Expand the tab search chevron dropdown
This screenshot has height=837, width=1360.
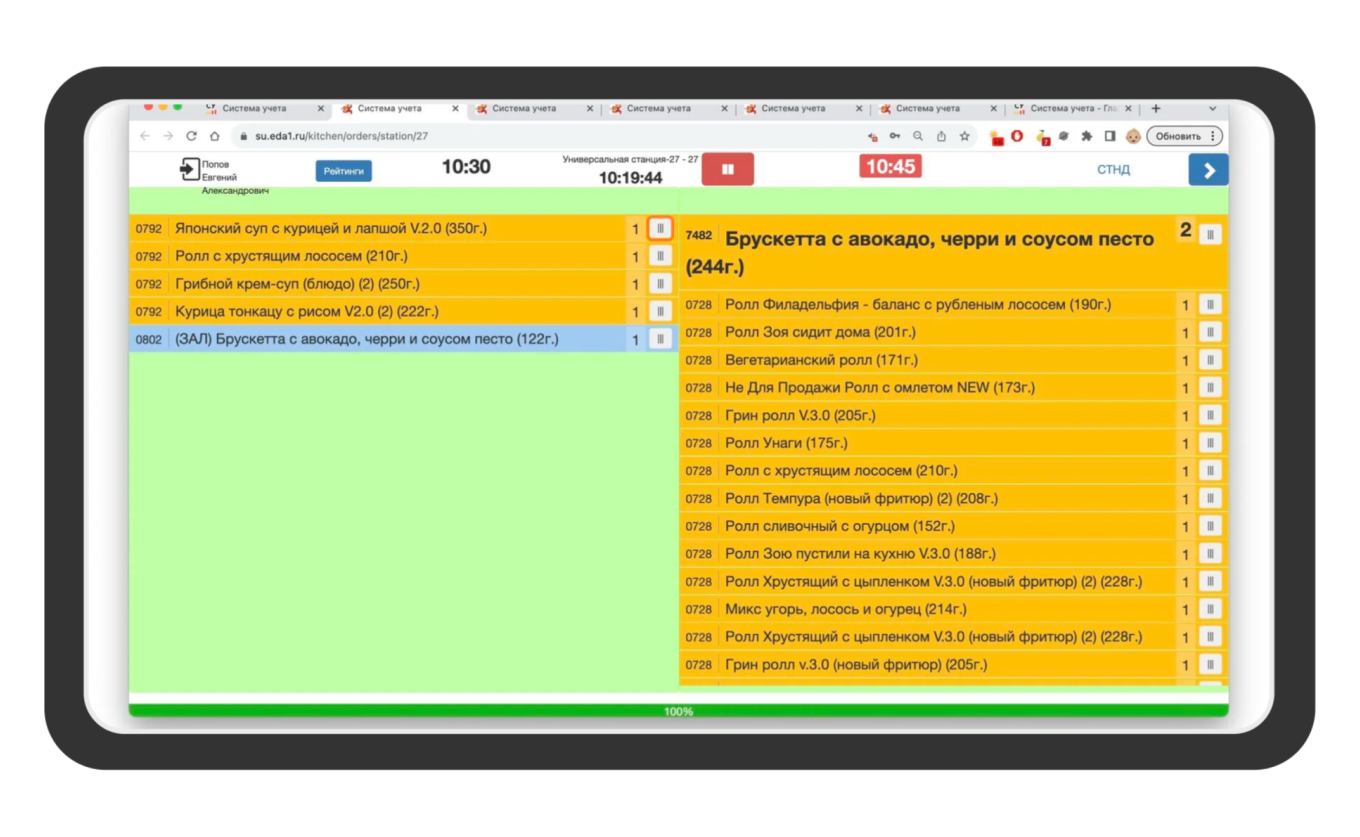1212,108
